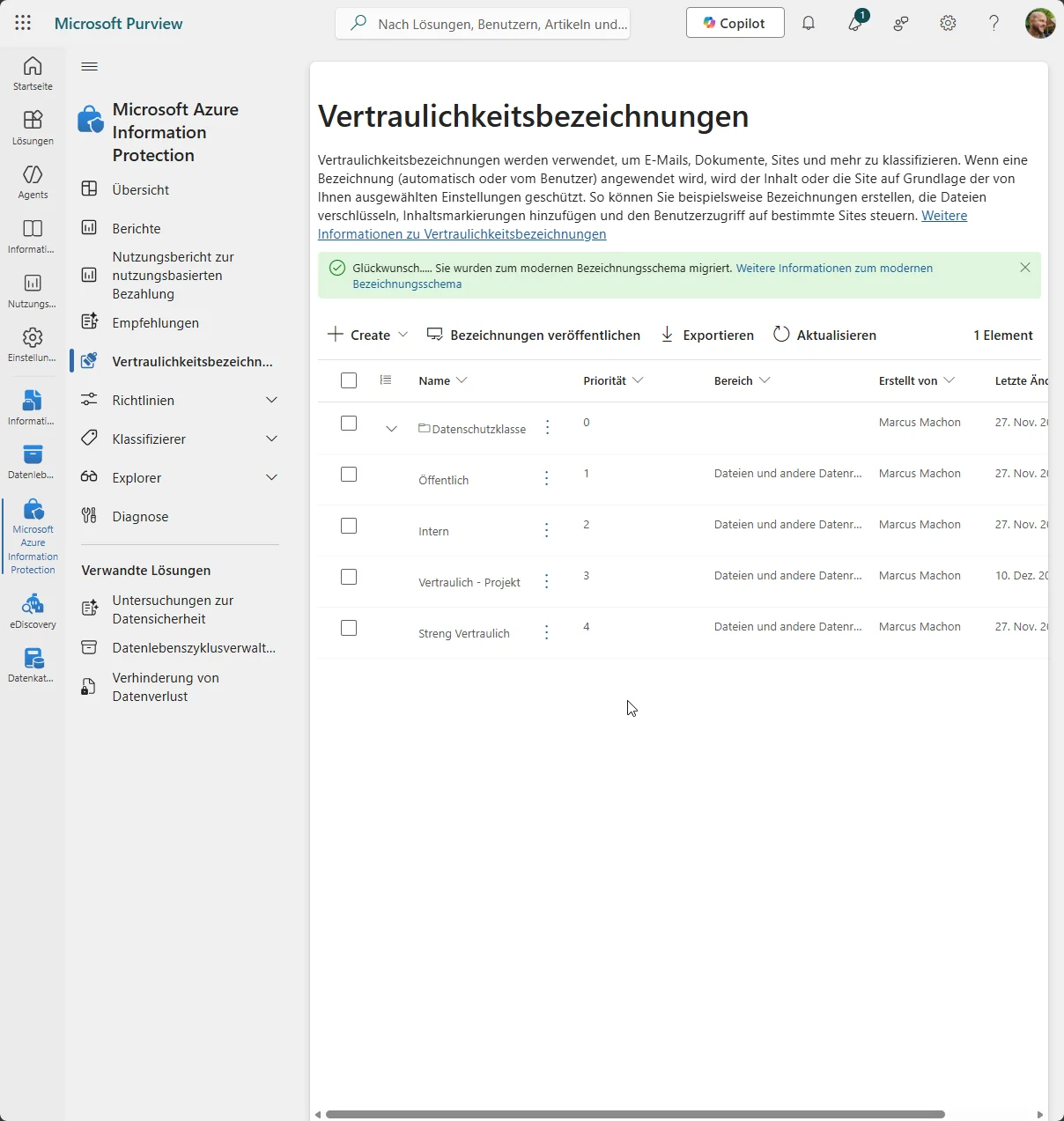
Task: Click Microsoft Purview title
Action: [119, 24]
